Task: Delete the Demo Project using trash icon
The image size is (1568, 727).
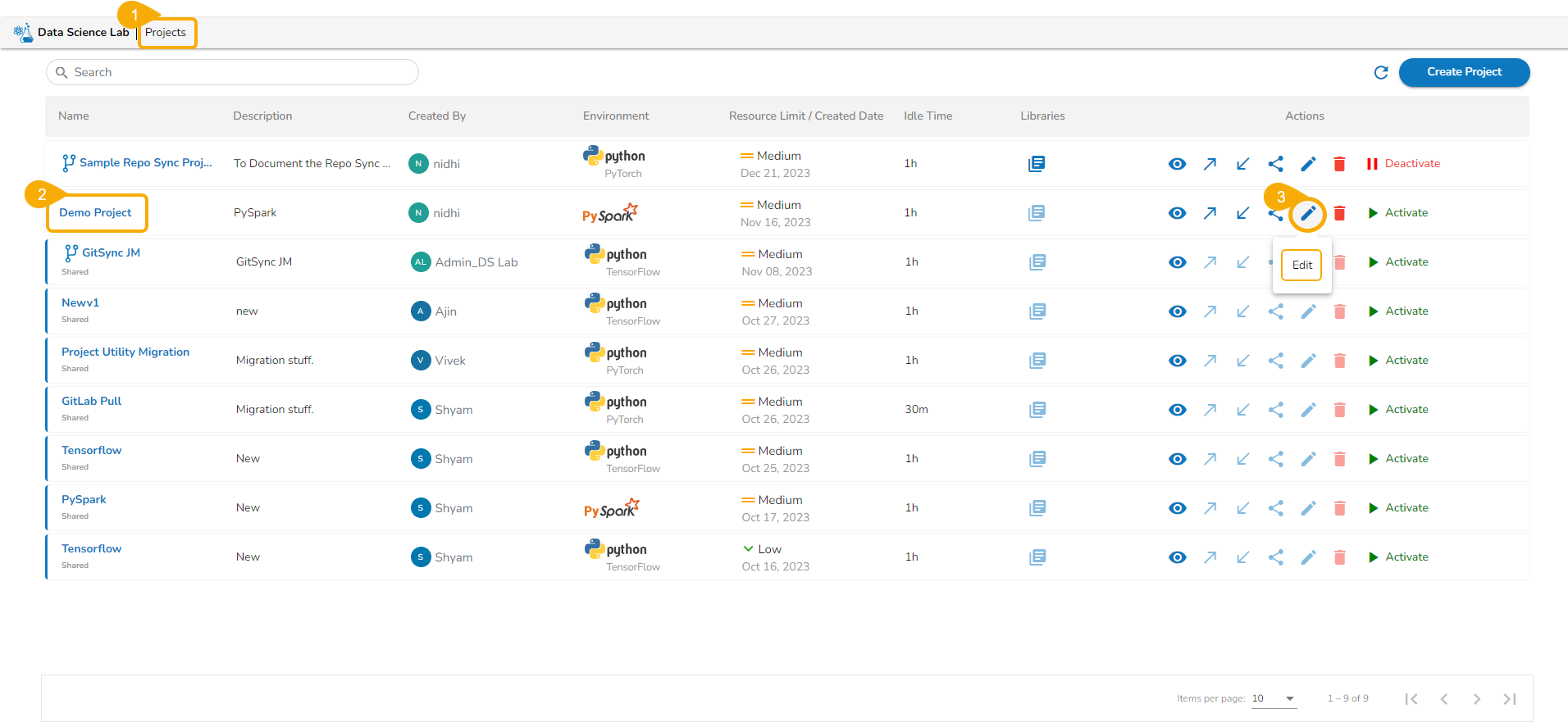Action: (x=1339, y=213)
